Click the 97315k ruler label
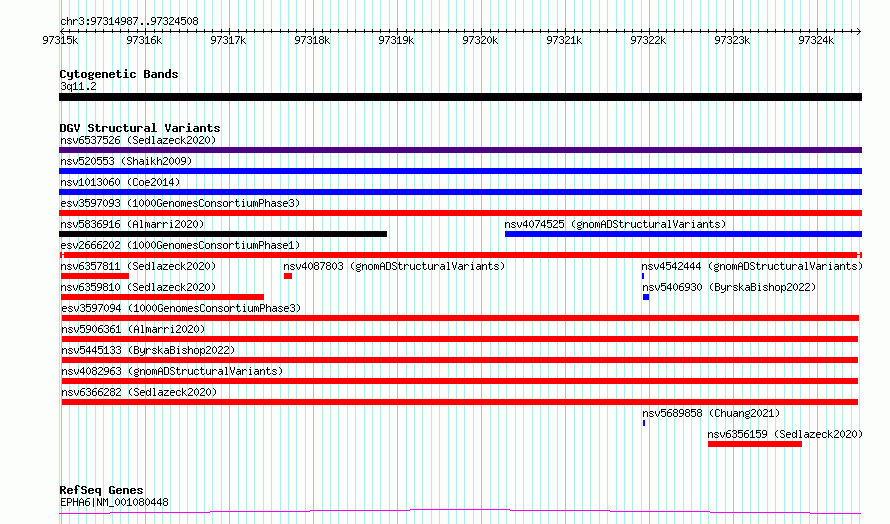 [x=60, y=40]
